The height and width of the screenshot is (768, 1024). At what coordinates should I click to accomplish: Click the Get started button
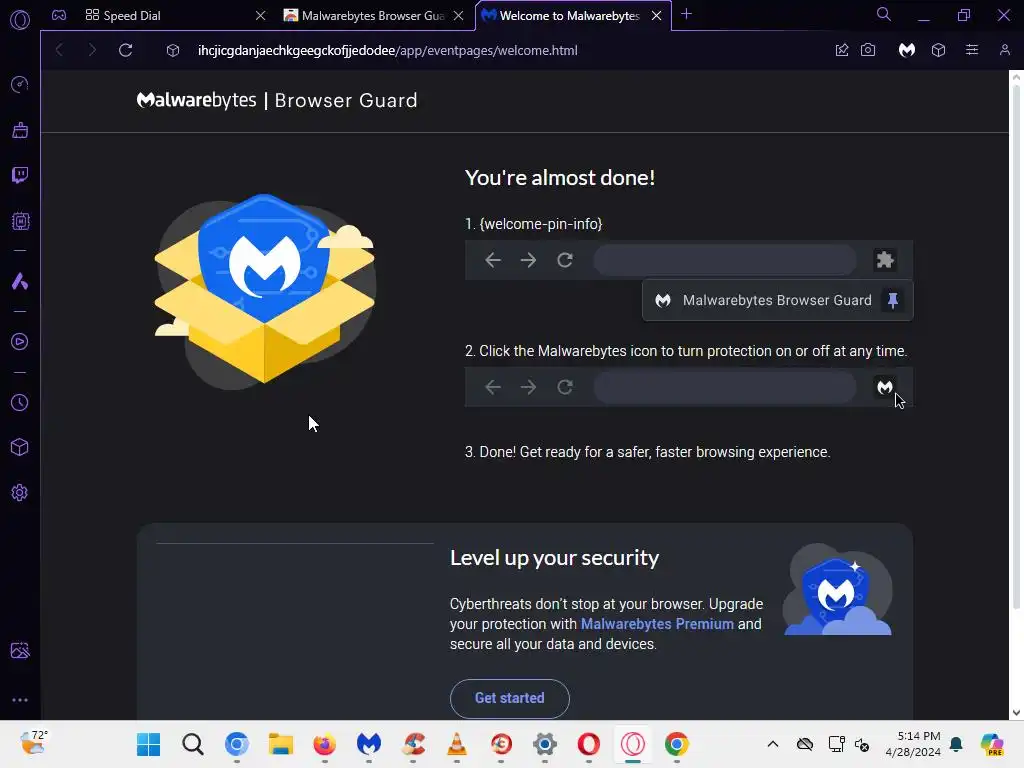click(x=509, y=698)
